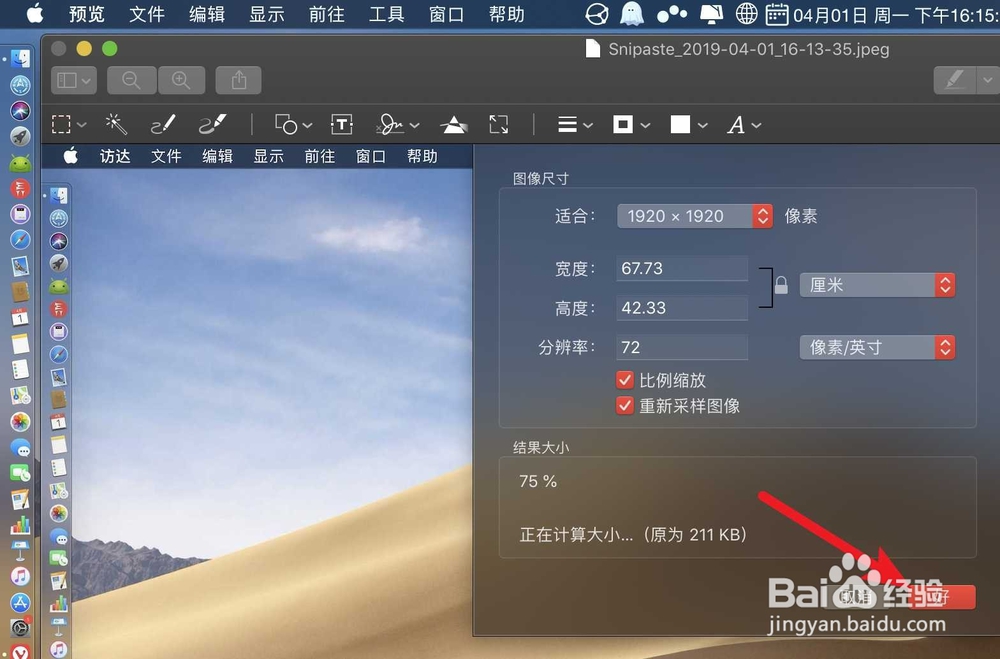1000x659 pixels.
Task: Insert a text box
Action: (x=341, y=124)
